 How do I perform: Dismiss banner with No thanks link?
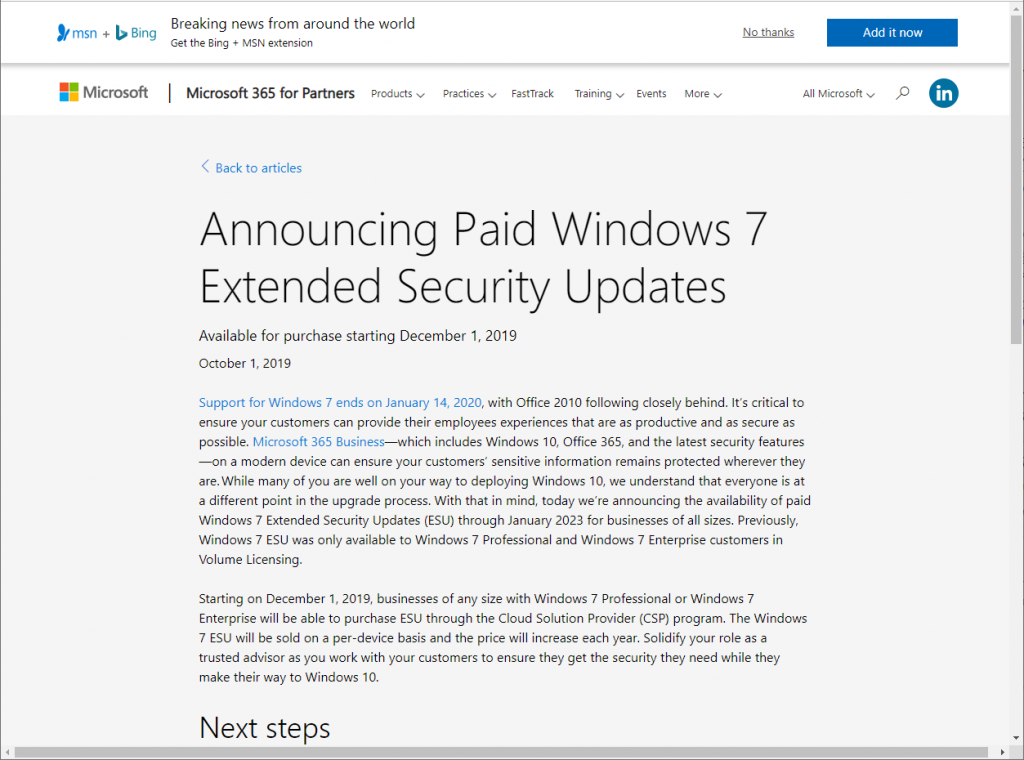click(x=768, y=33)
